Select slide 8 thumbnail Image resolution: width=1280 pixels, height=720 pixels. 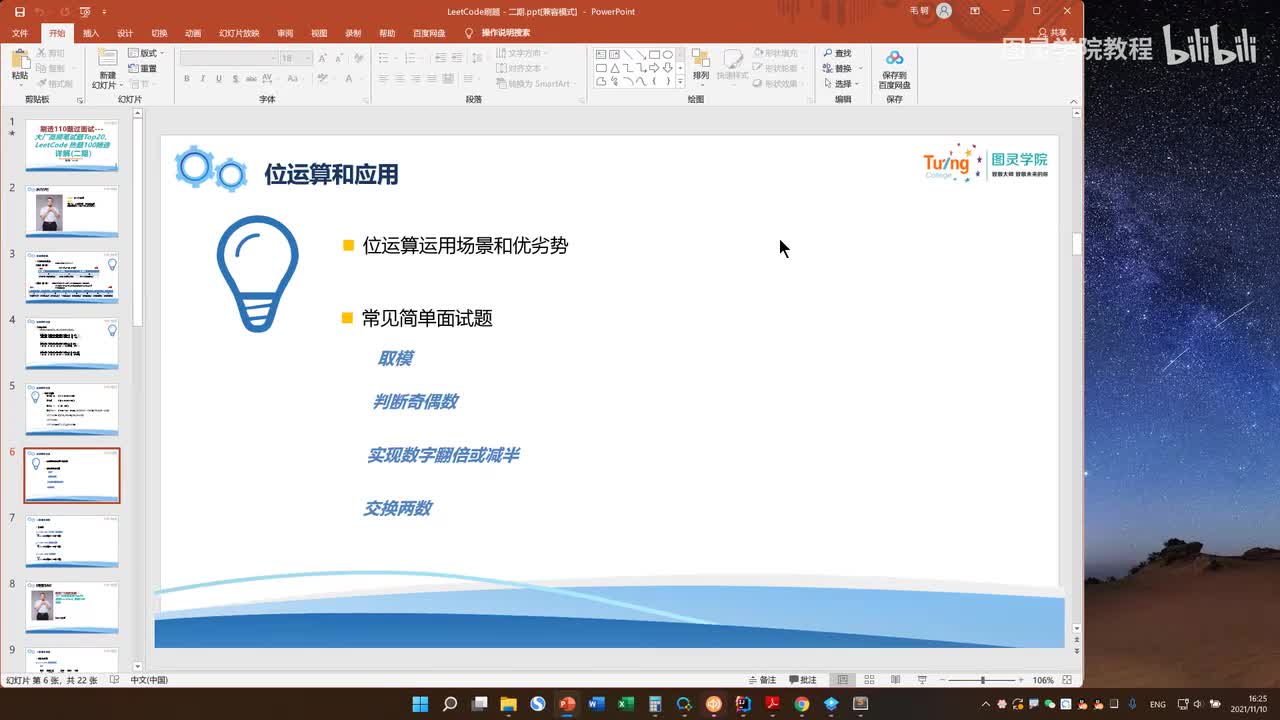(x=72, y=608)
